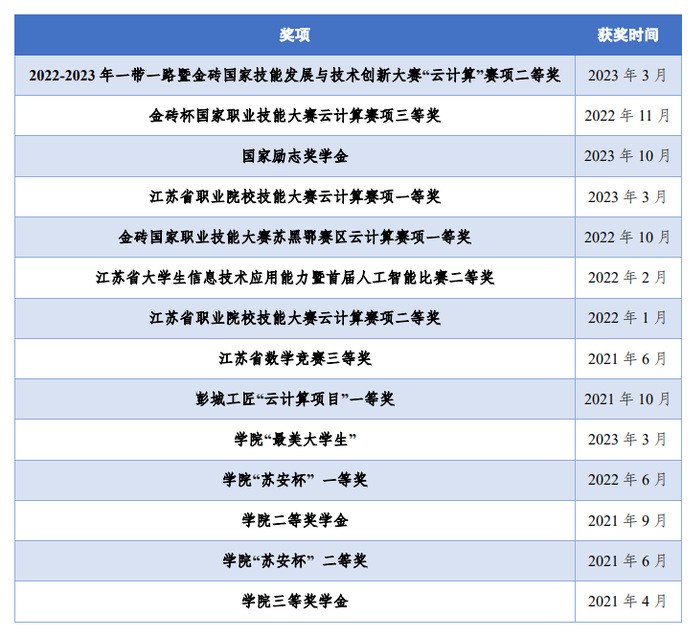Select the 学院“最美大学生” cell
The height and width of the screenshot is (637, 698).
[295, 440]
